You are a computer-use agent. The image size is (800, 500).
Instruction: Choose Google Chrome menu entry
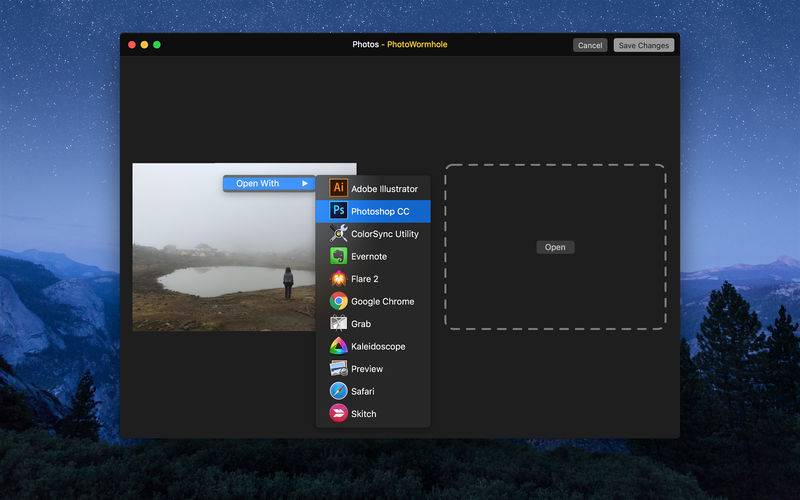pyautogui.click(x=373, y=301)
